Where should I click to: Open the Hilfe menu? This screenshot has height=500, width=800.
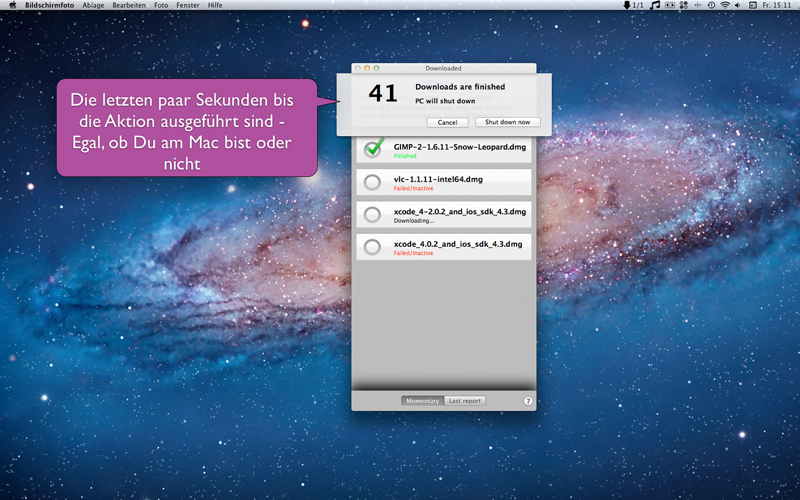pos(215,5)
